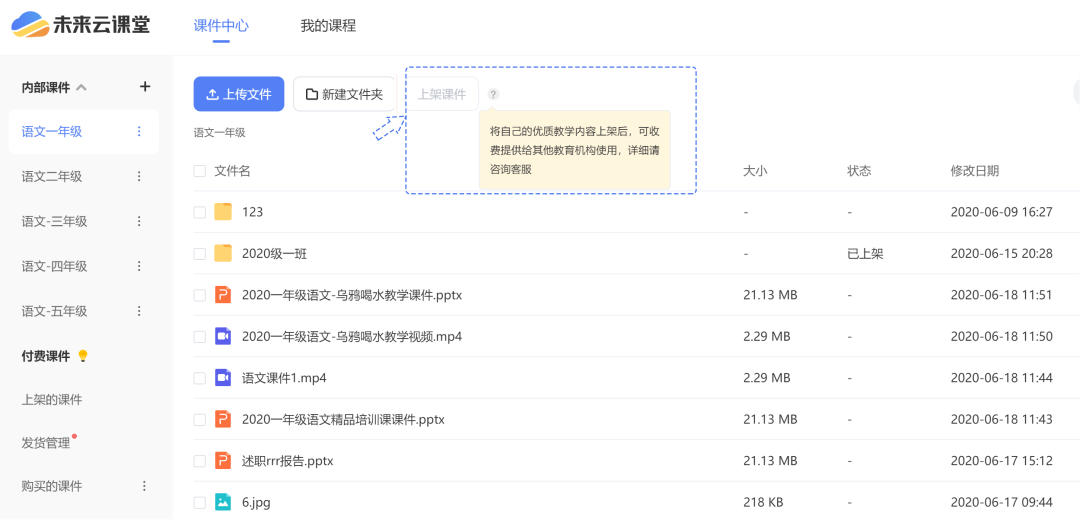Click the question mark help icon
The image size is (1080, 520).
point(493,94)
